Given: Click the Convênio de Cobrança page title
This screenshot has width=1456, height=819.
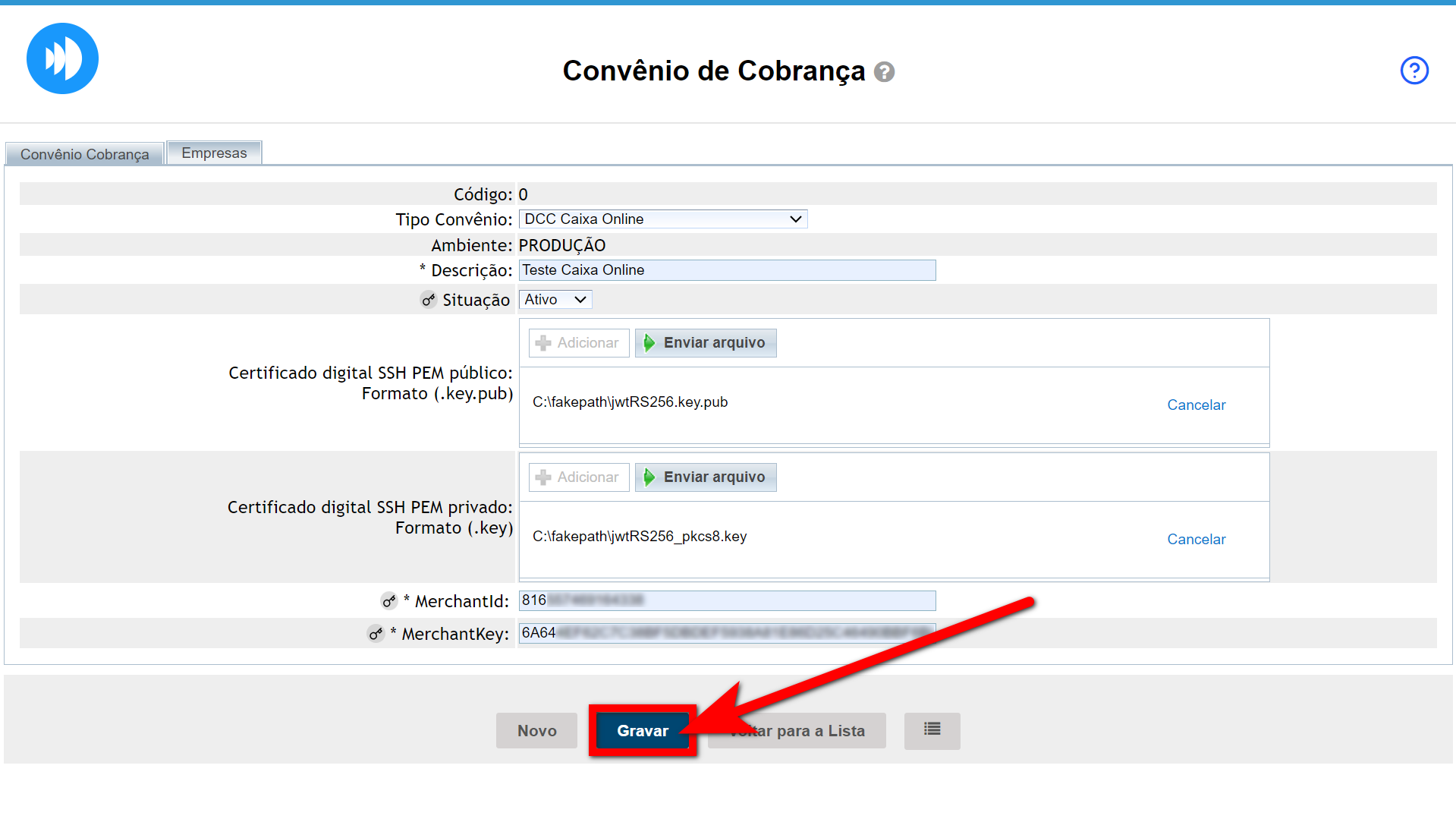Looking at the screenshot, I should (x=713, y=71).
